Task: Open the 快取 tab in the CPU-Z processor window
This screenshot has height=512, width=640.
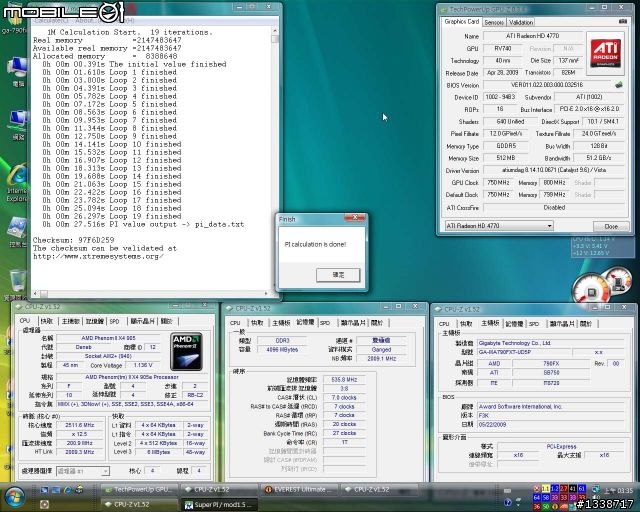Action: (47, 321)
